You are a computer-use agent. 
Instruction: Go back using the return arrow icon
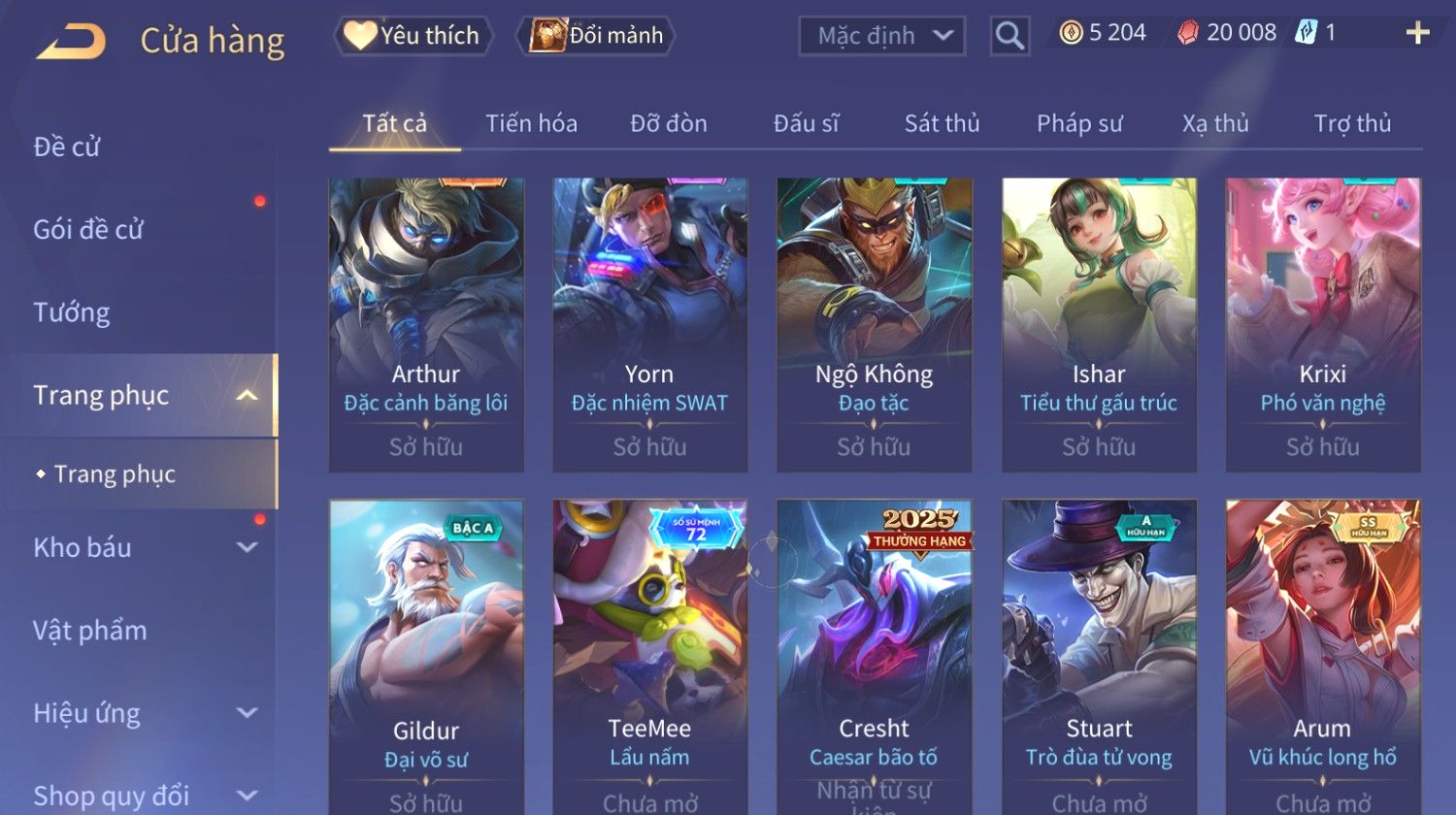pos(71,42)
